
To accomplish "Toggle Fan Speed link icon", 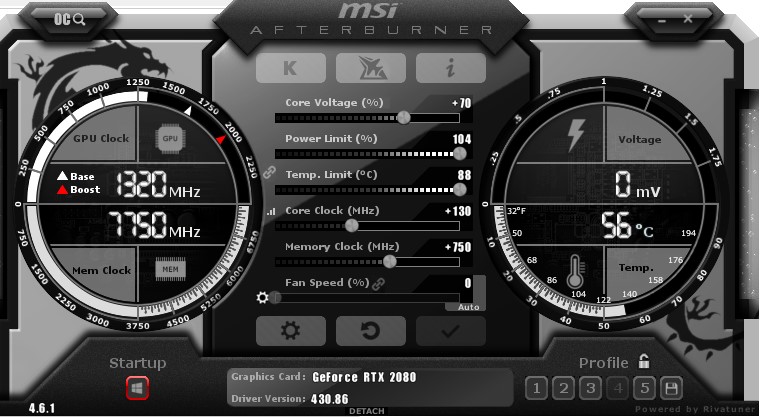I will pos(379,284).
